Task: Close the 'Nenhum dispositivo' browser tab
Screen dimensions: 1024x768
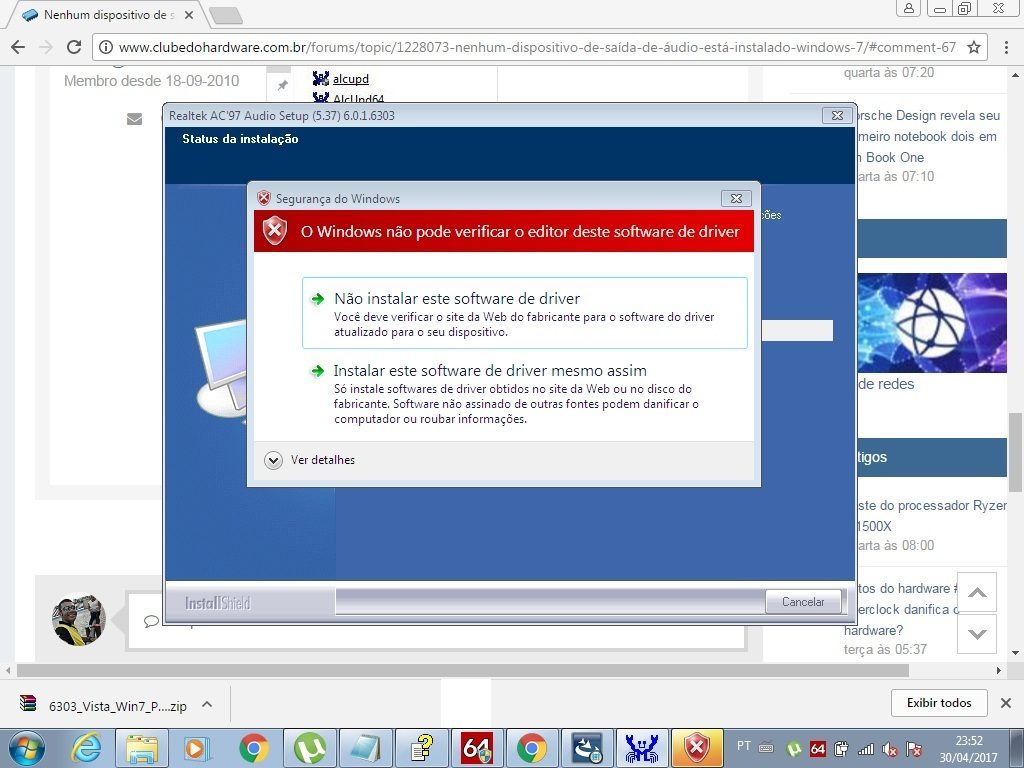Action: coord(189,15)
